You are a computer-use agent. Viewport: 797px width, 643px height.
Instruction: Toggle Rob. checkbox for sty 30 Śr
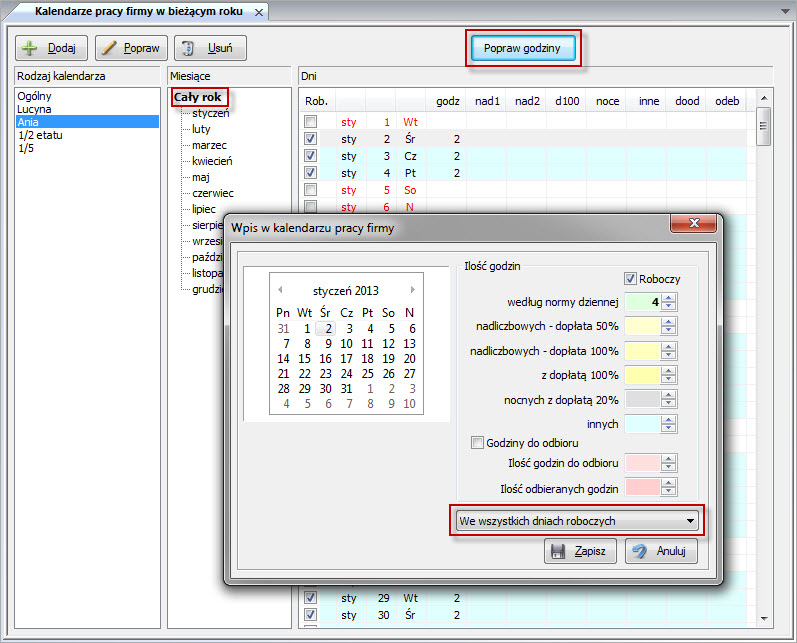tap(311, 615)
